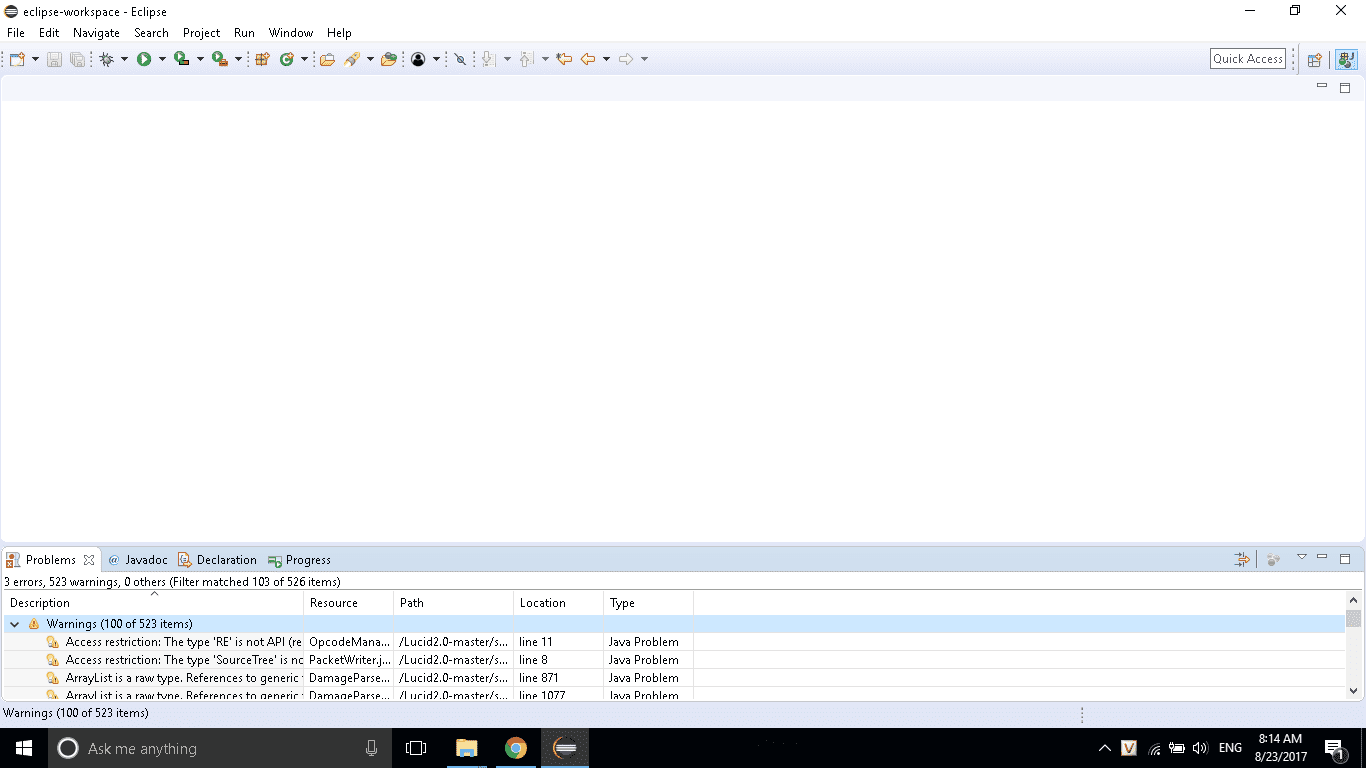Open the Edit menu

[49, 33]
